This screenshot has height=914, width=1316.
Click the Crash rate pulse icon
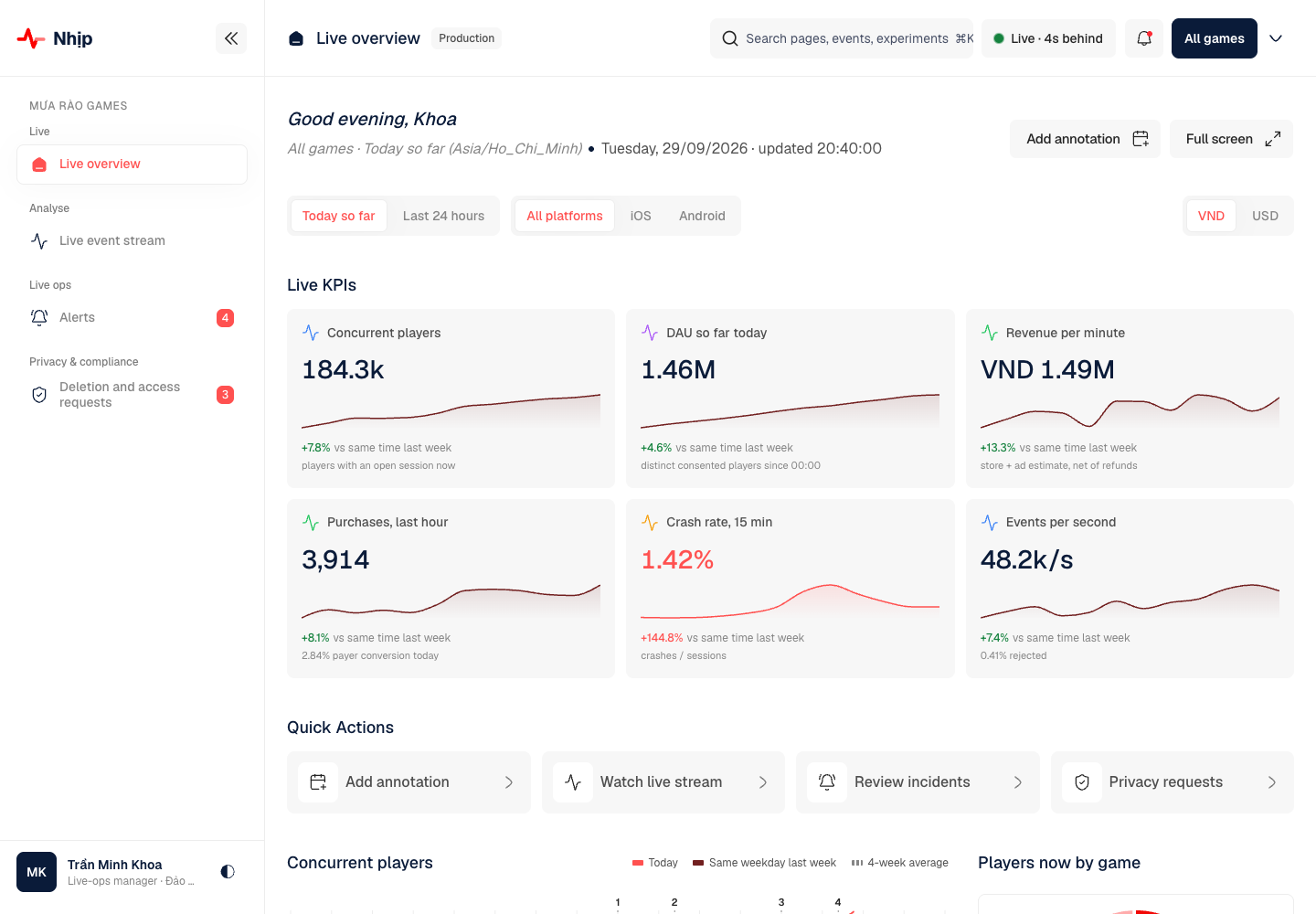click(650, 522)
